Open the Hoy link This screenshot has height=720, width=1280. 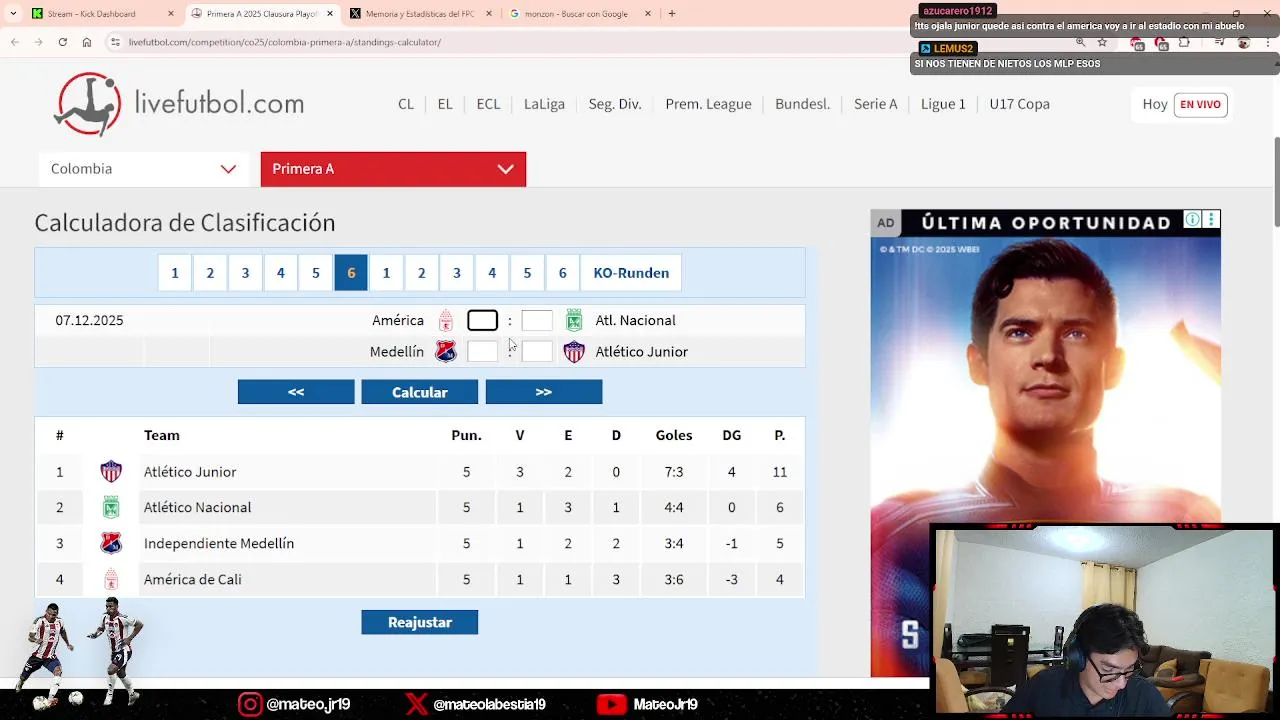tap(1155, 104)
